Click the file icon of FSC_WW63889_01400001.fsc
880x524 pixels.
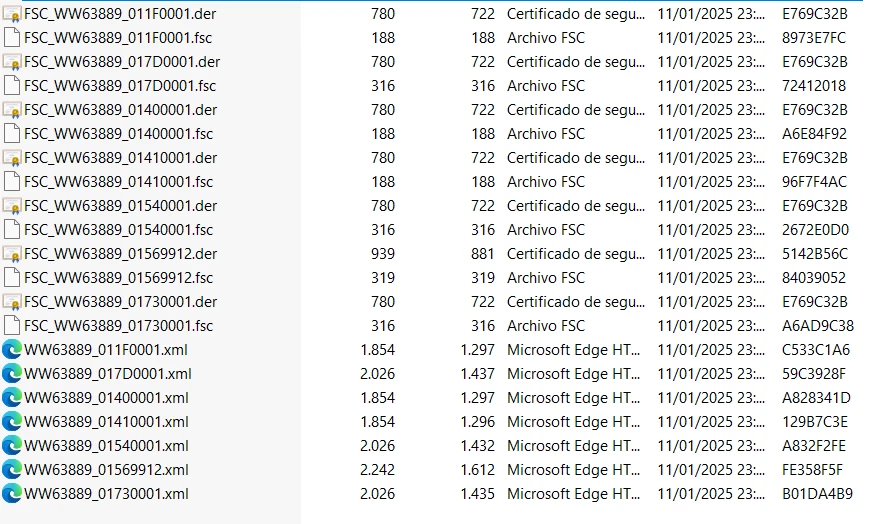[12, 134]
